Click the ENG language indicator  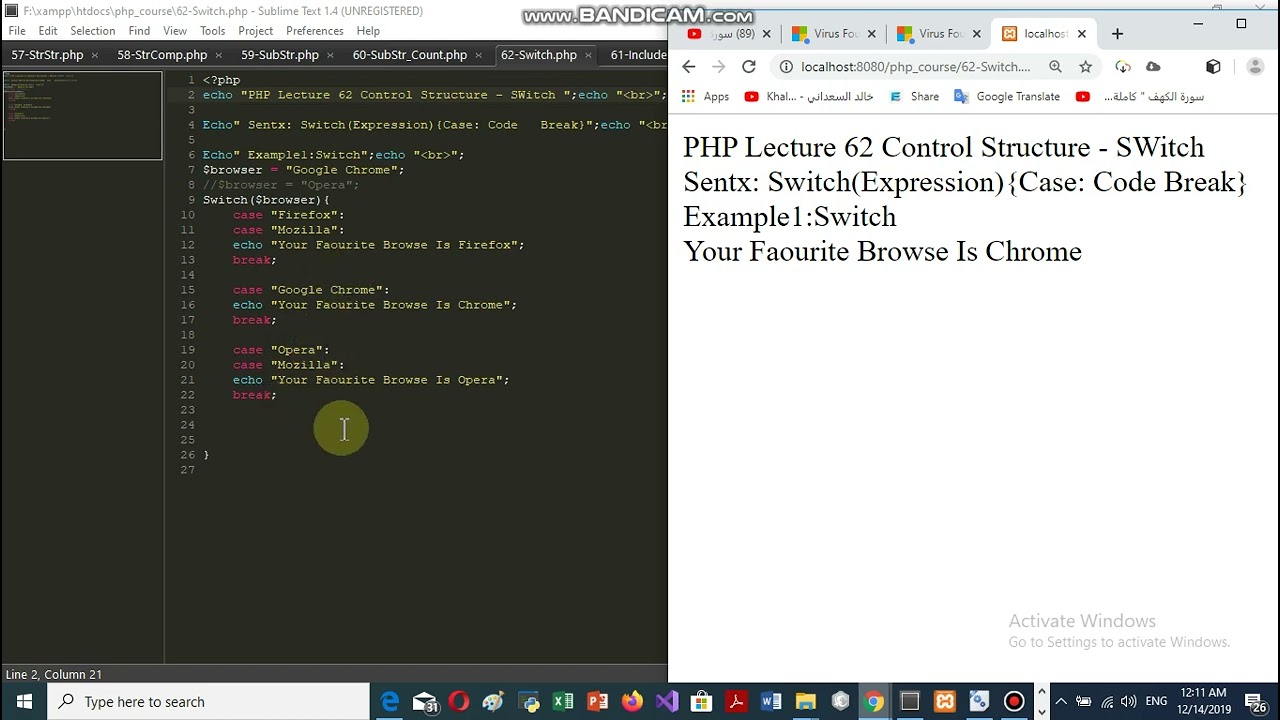(x=1156, y=702)
